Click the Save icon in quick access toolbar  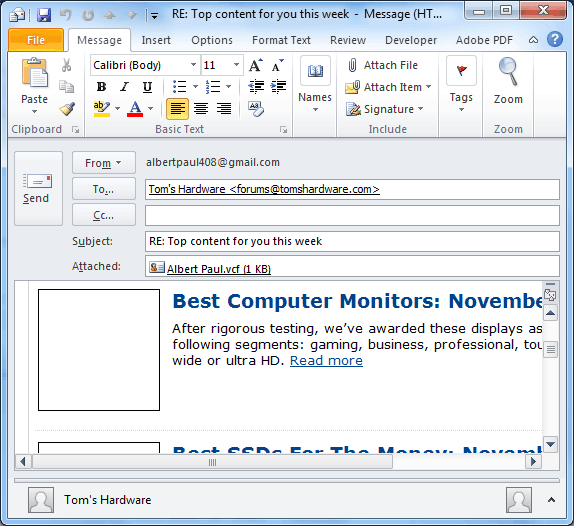click(x=44, y=15)
